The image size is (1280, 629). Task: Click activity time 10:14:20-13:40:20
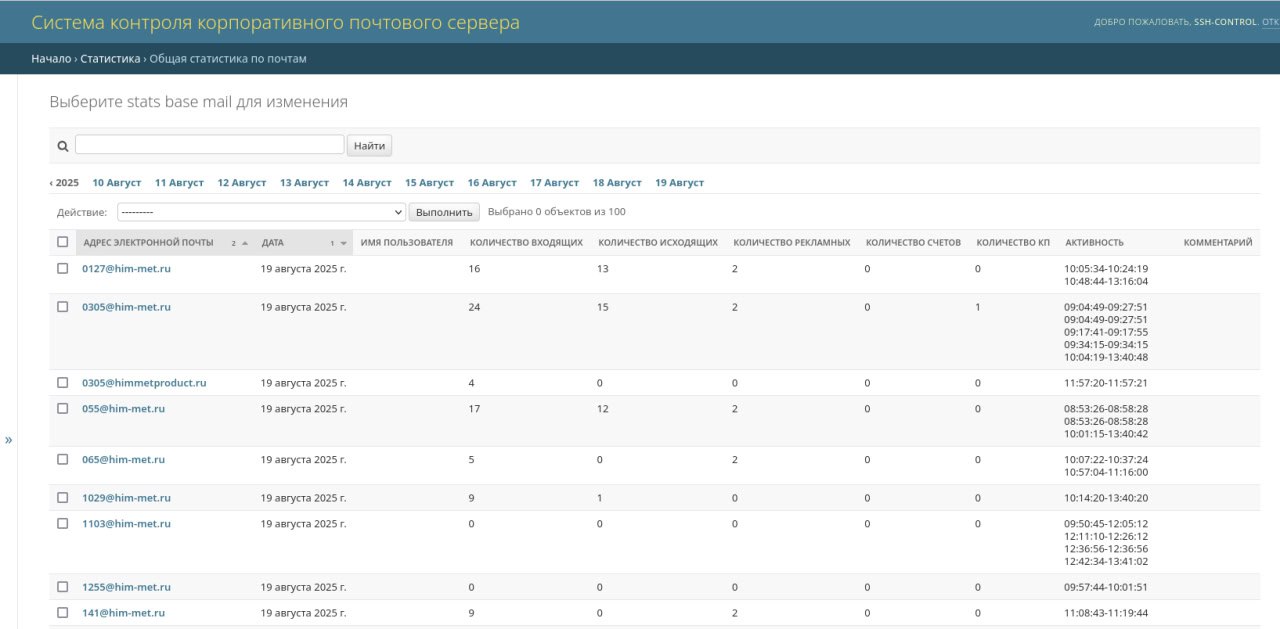(x=1106, y=498)
